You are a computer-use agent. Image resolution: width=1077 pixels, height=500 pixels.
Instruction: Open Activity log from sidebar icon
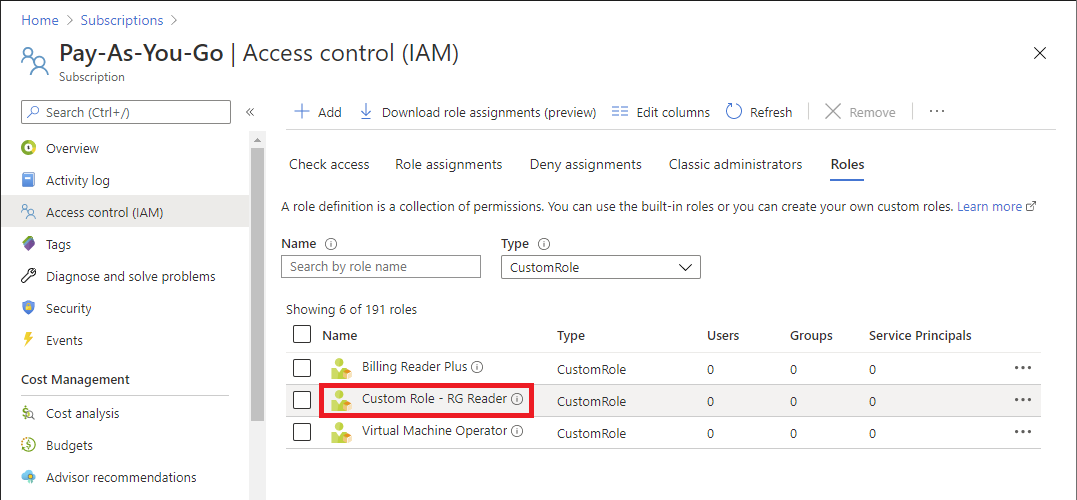pos(29,180)
